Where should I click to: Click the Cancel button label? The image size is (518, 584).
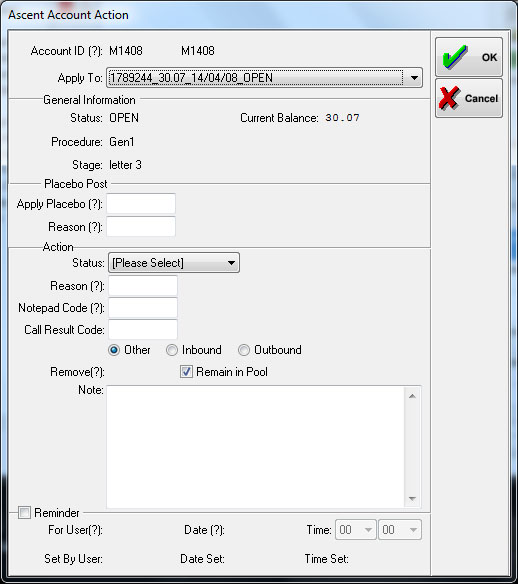coord(481,98)
